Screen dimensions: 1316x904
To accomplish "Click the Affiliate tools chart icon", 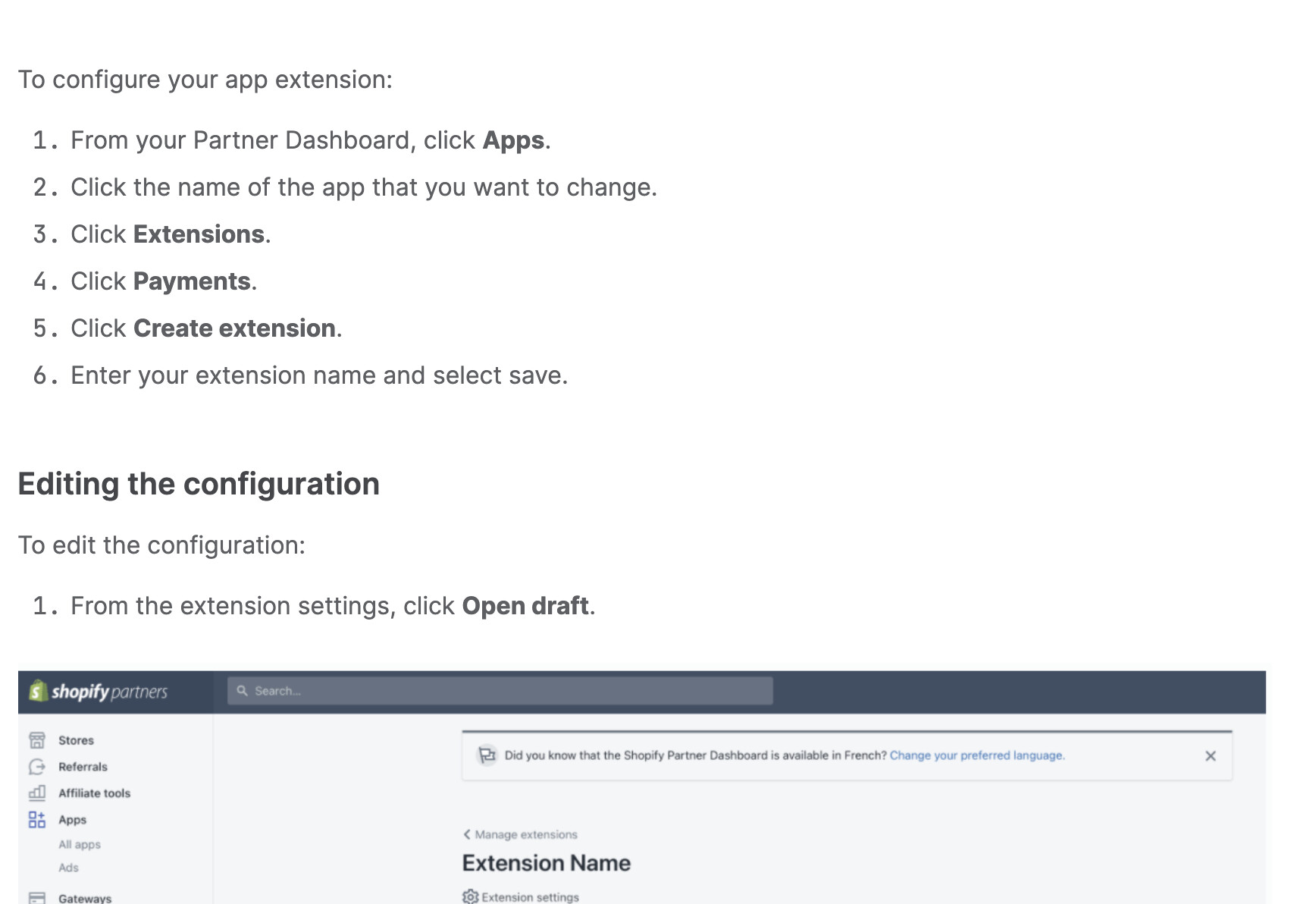I will [36, 793].
